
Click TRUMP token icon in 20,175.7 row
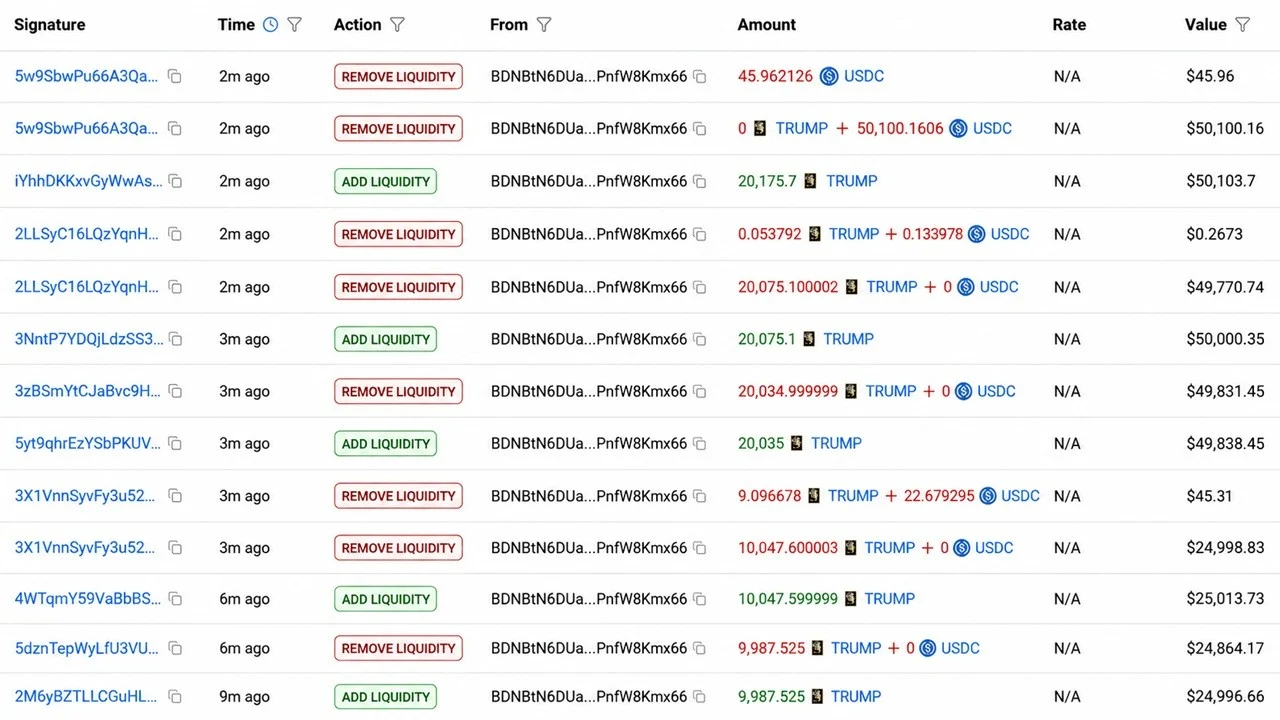click(811, 181)
